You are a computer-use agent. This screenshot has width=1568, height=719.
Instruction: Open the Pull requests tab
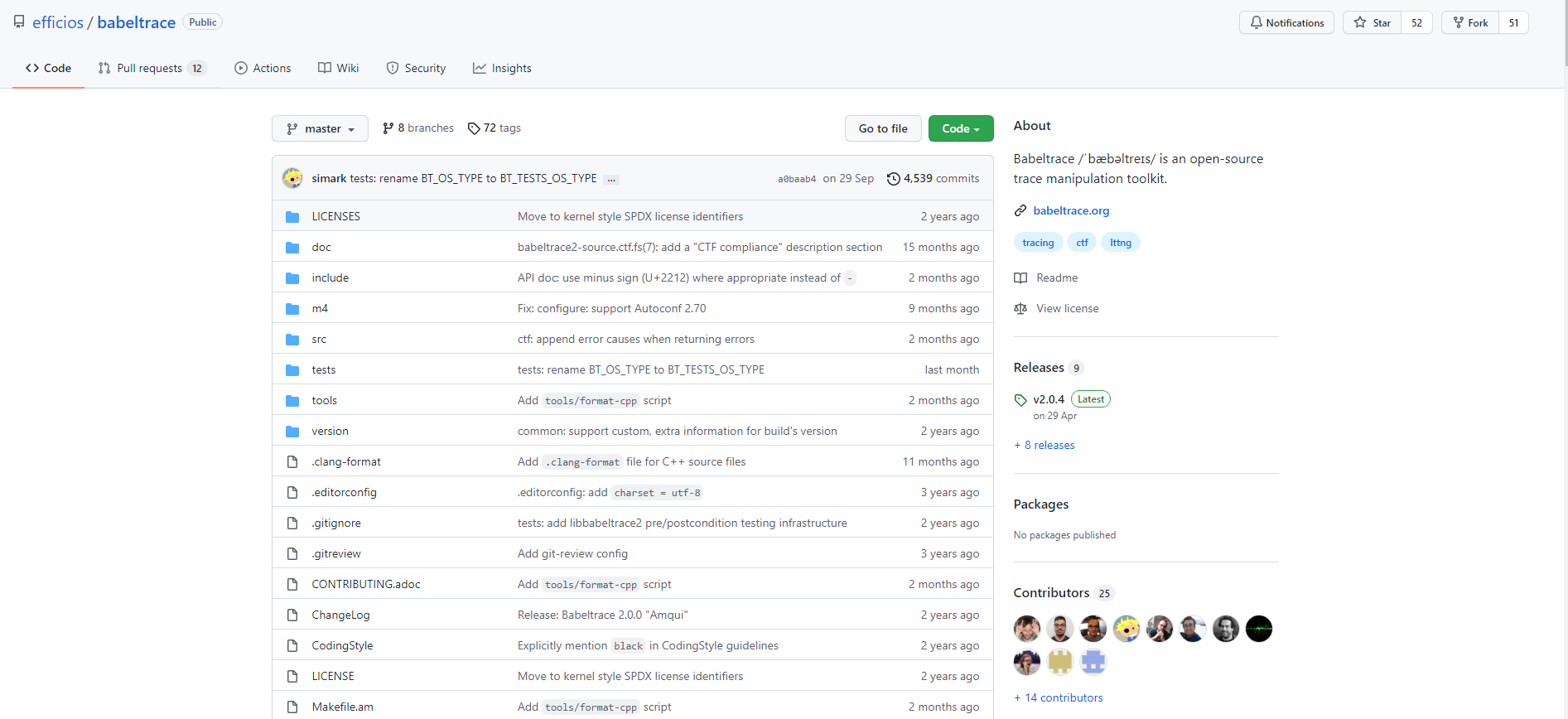tap(152, 68)
